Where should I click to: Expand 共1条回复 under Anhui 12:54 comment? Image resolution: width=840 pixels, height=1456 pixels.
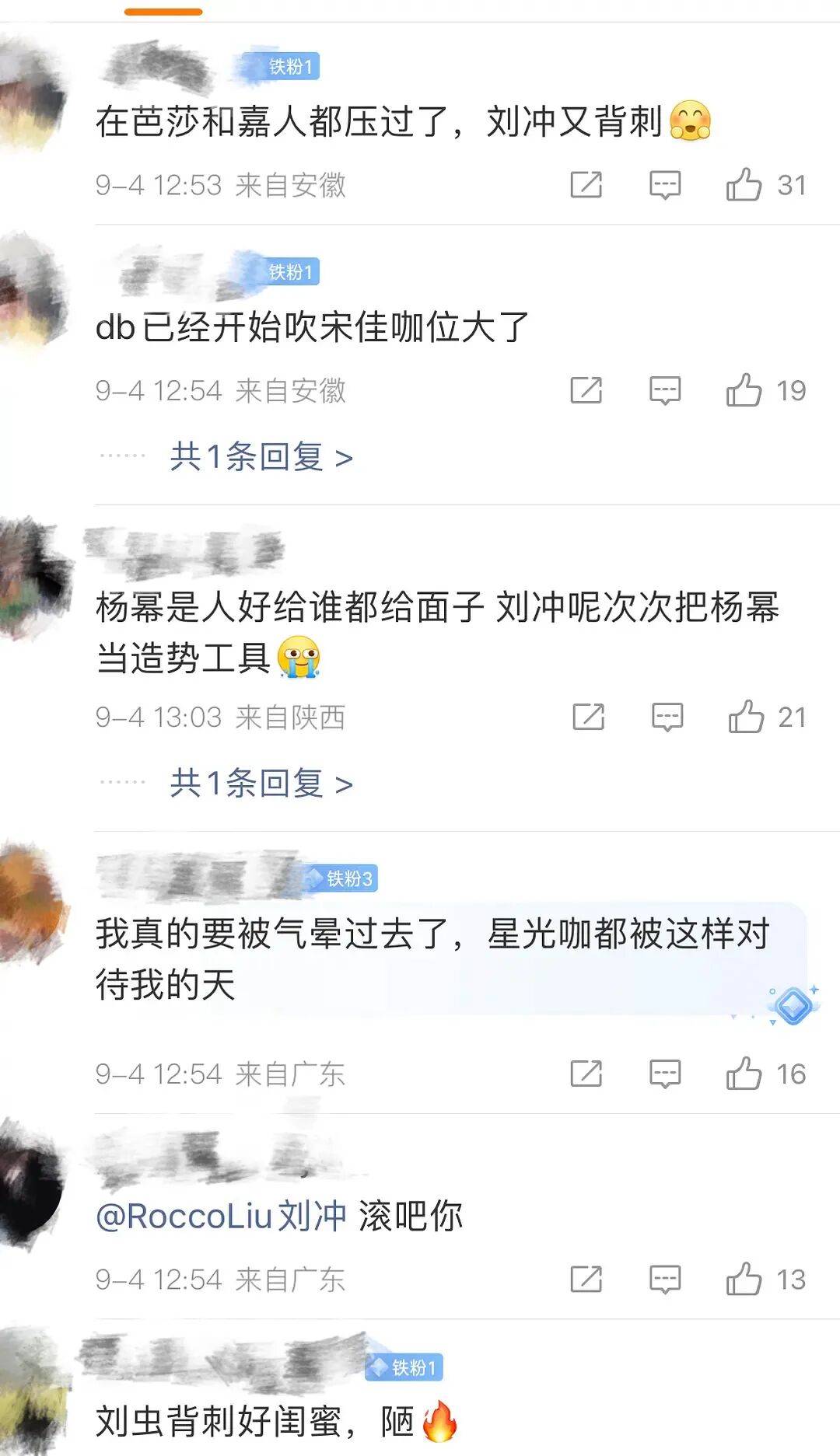click(x=261, y=456)
